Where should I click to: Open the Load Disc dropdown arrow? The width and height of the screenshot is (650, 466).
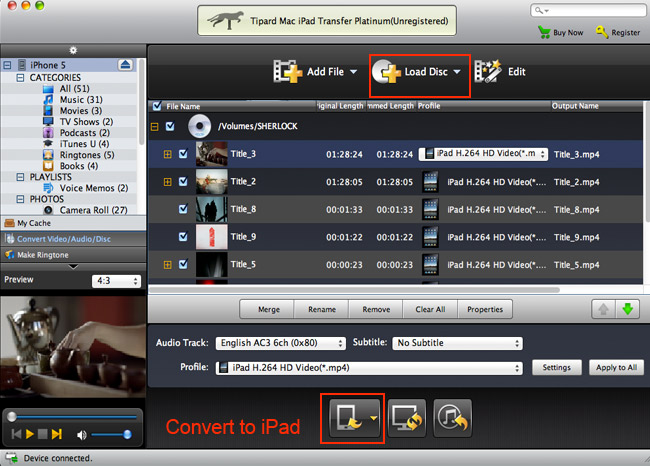click(x=456, y=72)
